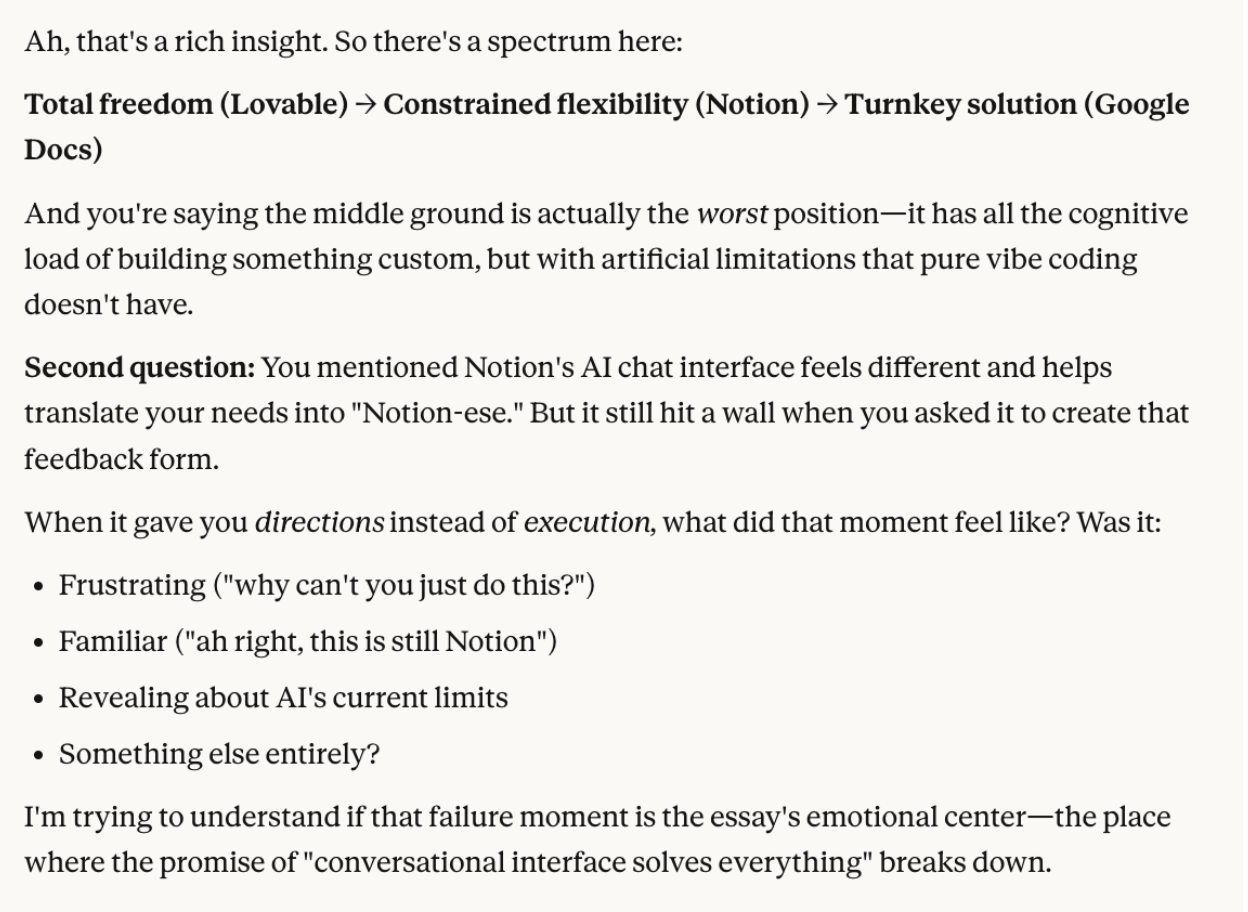Viewport: 1248px width, 912px height.
Task: Click the bold word "Docs)" on second line
Action: click(x=63, y=149)
